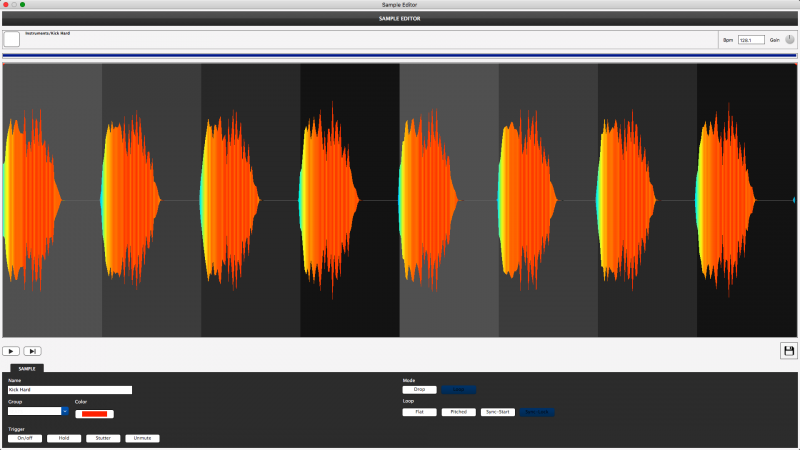
Task: Choose the On/off trigger button
Action: pyautogui.click(x=25, y=438)
